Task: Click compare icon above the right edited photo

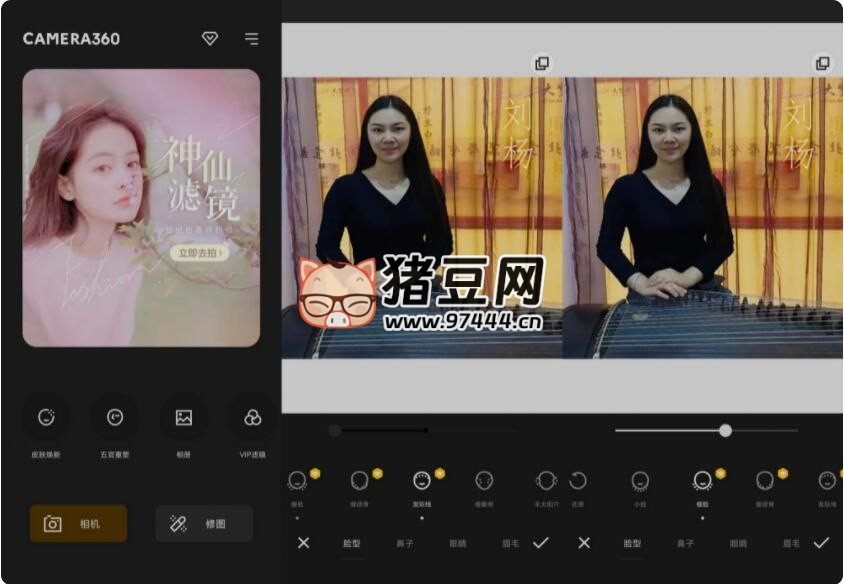Action: 822,63
